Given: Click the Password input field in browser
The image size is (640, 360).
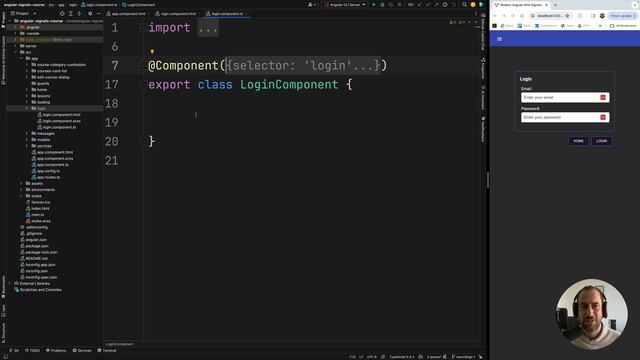Looking at the screenshot, I should [565, 118].
